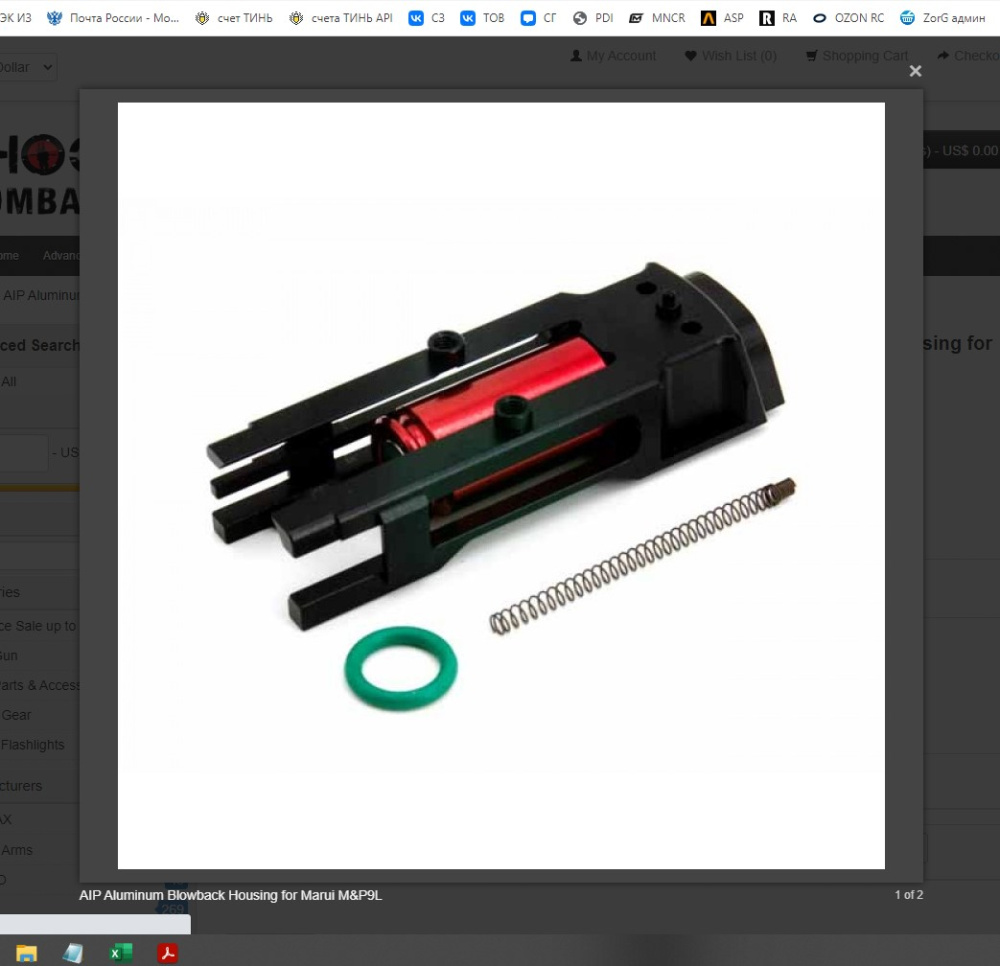Open Adobe Acrobat from the taskbar

168,953
